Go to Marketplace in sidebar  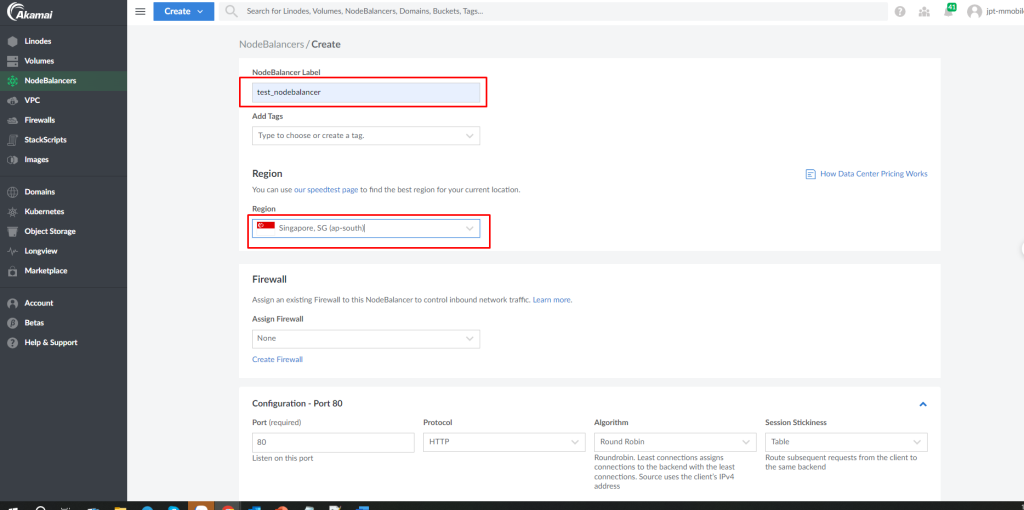click(46, 270)
